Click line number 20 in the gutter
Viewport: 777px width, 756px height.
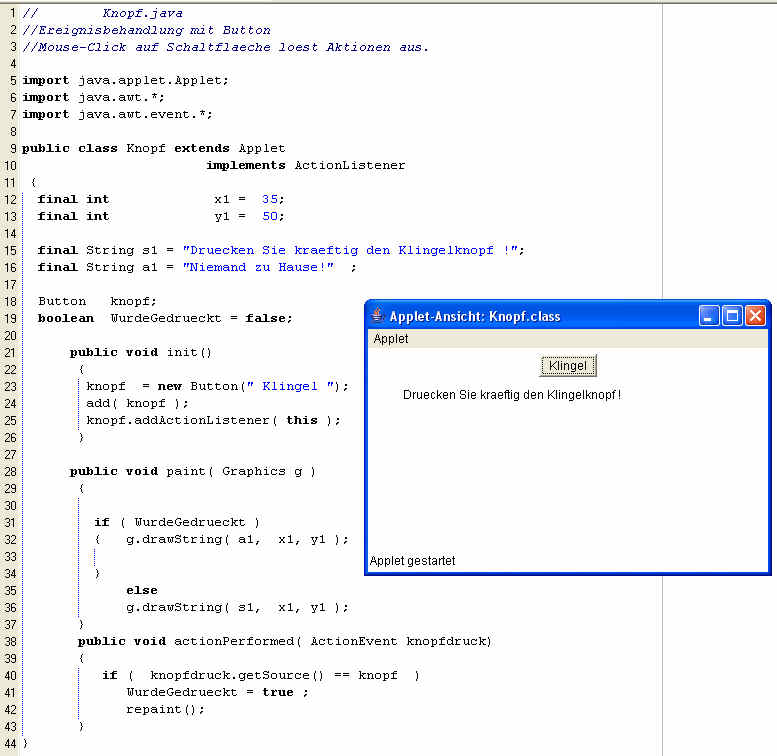point(10,335)
